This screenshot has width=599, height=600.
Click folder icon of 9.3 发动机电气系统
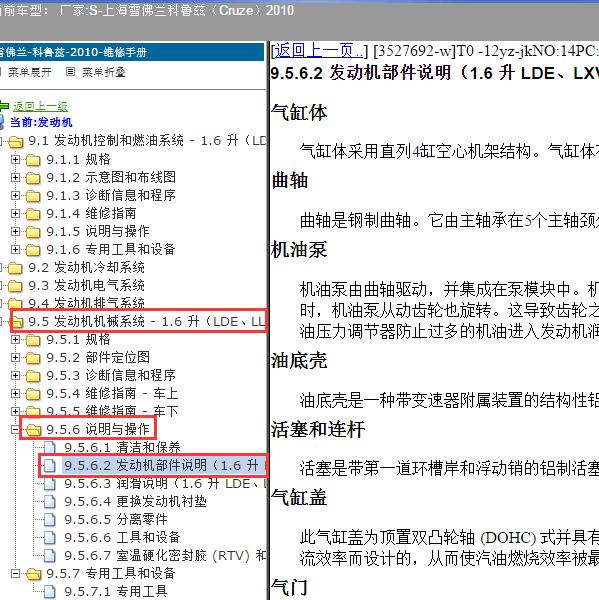click(x=15, y=286)
